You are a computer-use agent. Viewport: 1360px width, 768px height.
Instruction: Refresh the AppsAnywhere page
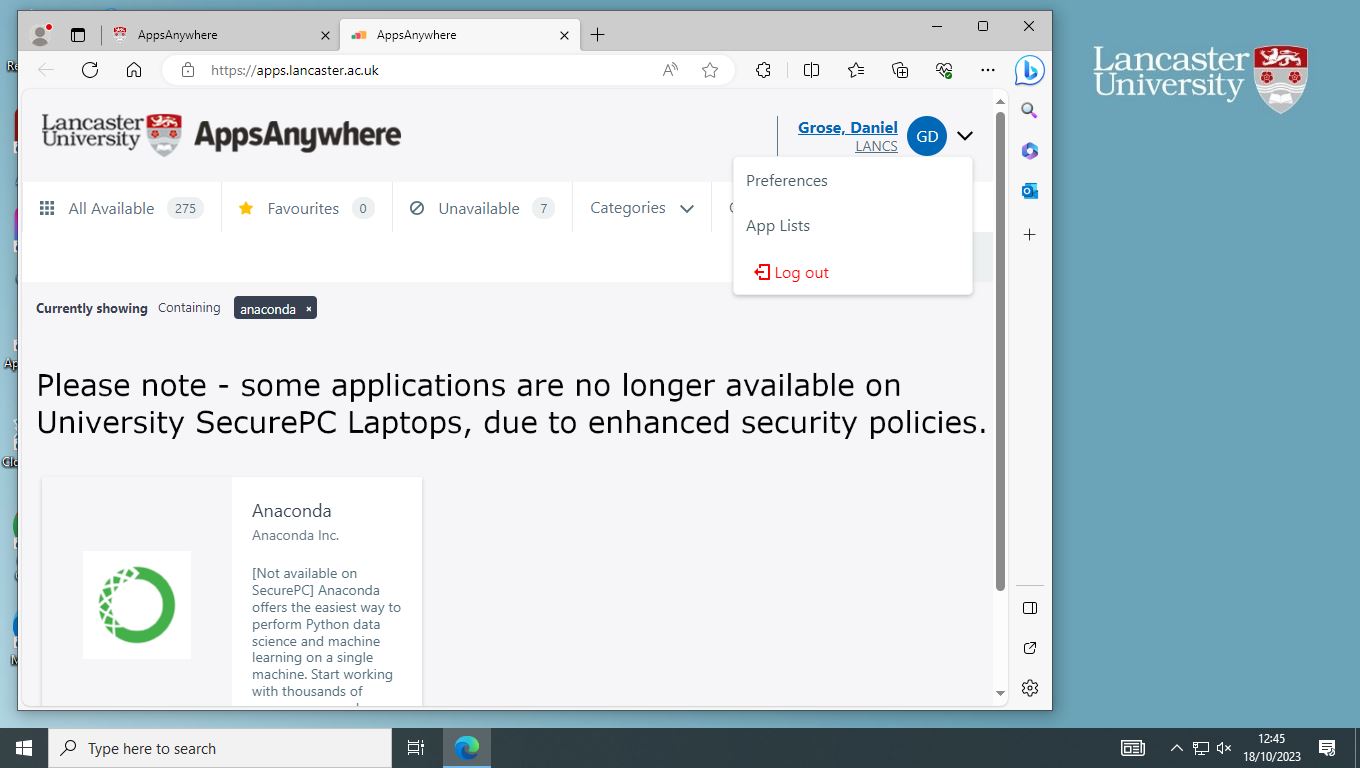pyautogui.click(x=90, y=70)
